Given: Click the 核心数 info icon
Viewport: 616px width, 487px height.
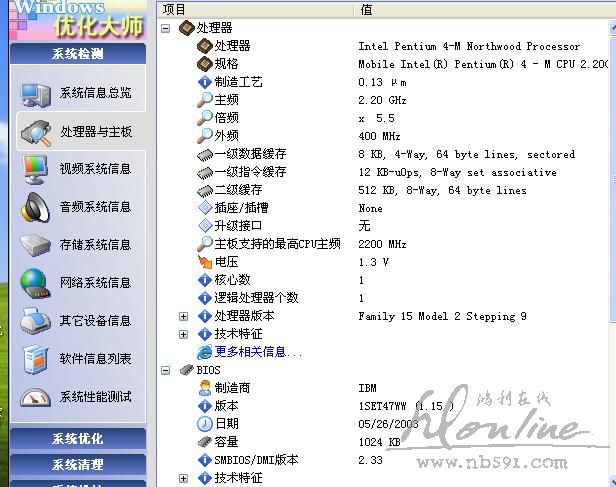Looking at the screenshot, I should click(x=205, y=280).
